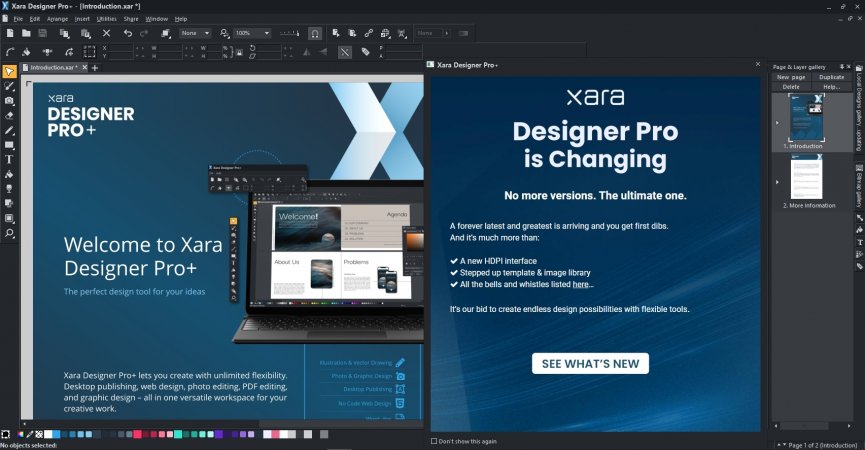The width and height of the screenshot is (865, 450).
Task: Click the Copy icon in the toolbar
Action: [x=65, y=34]
